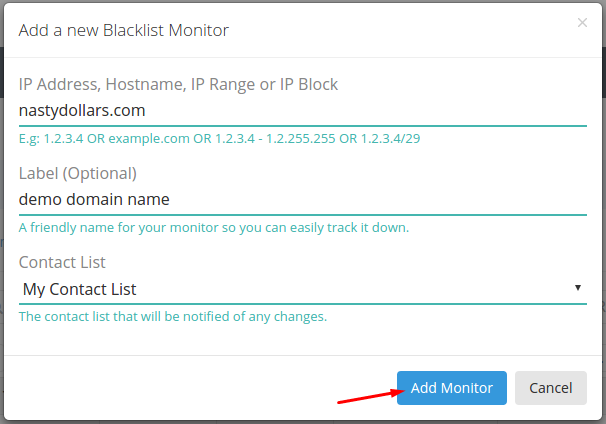Screen dimensions: 606x424
Task: Cancel adding the new monitor
Action: (x=550, y=388)
